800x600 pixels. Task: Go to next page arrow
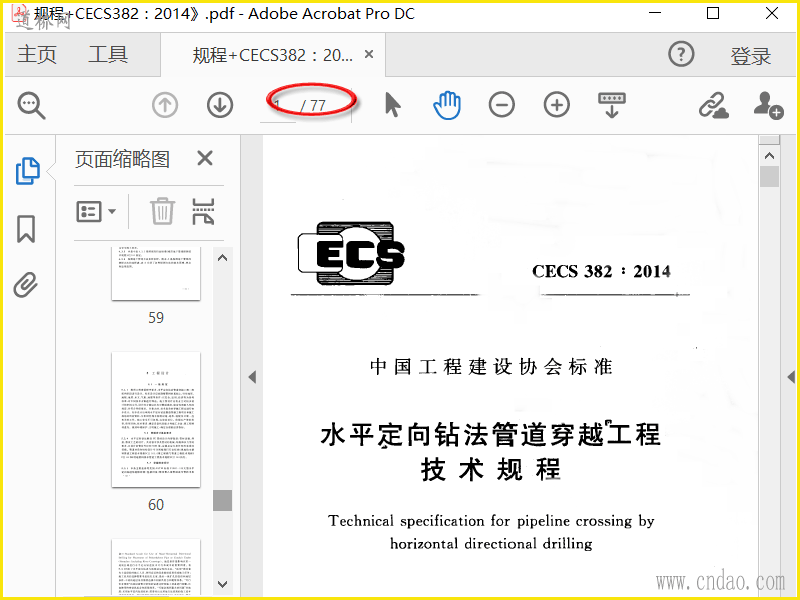(220, 106)
